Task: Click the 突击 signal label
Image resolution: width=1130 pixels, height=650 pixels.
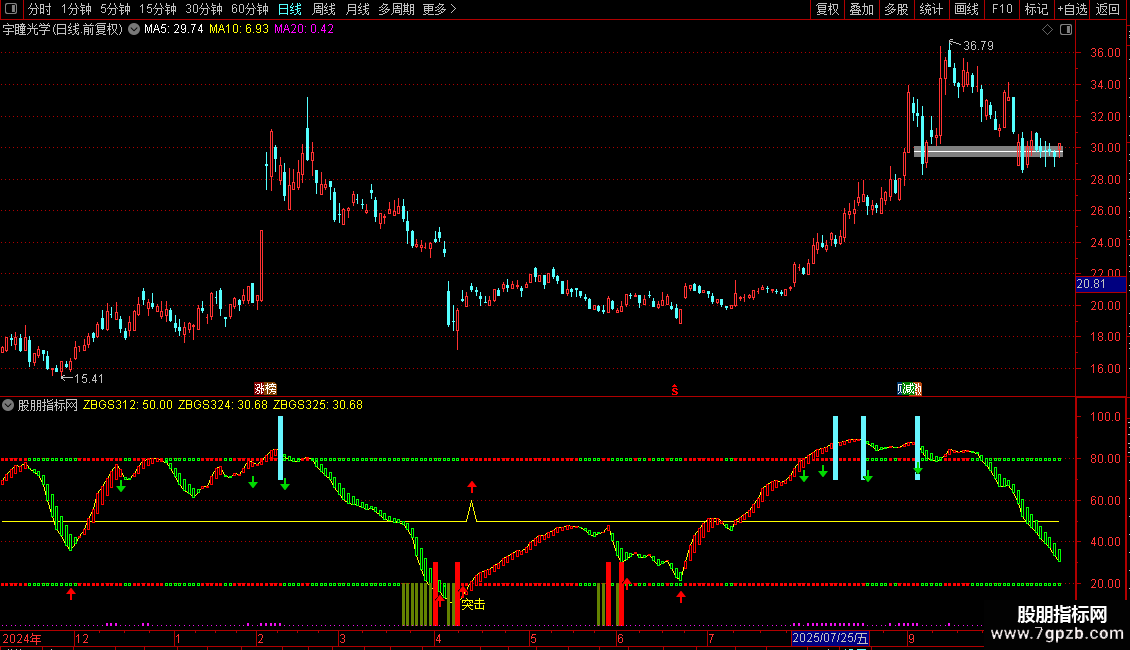Action: (473, 605)
